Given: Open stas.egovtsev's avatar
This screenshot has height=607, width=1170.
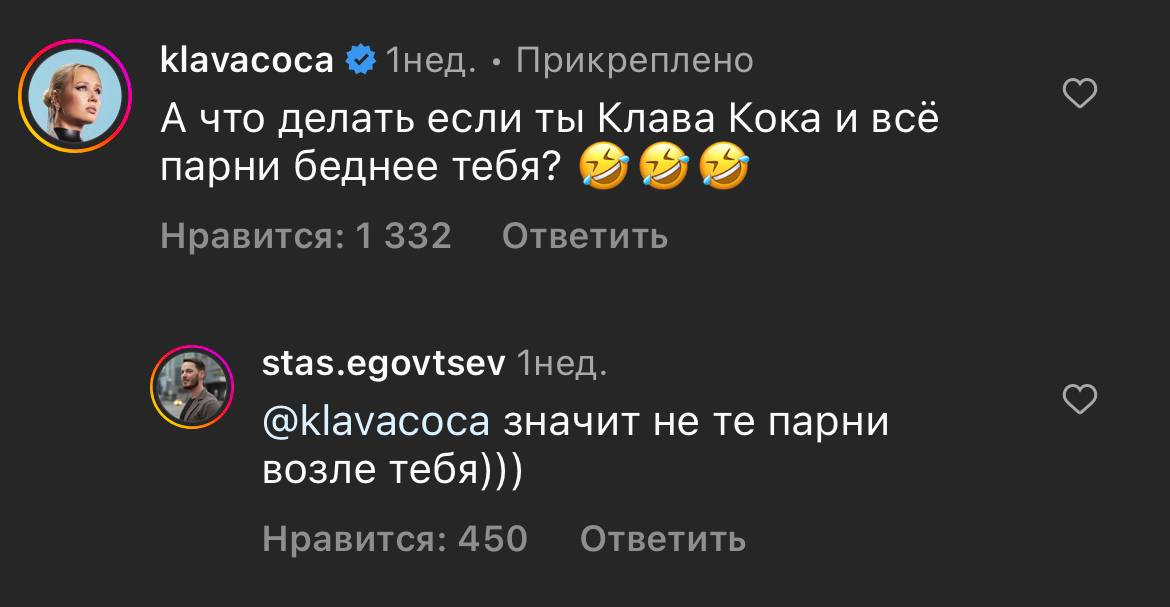Looking at the screenshot, I should tap(192, 386).
